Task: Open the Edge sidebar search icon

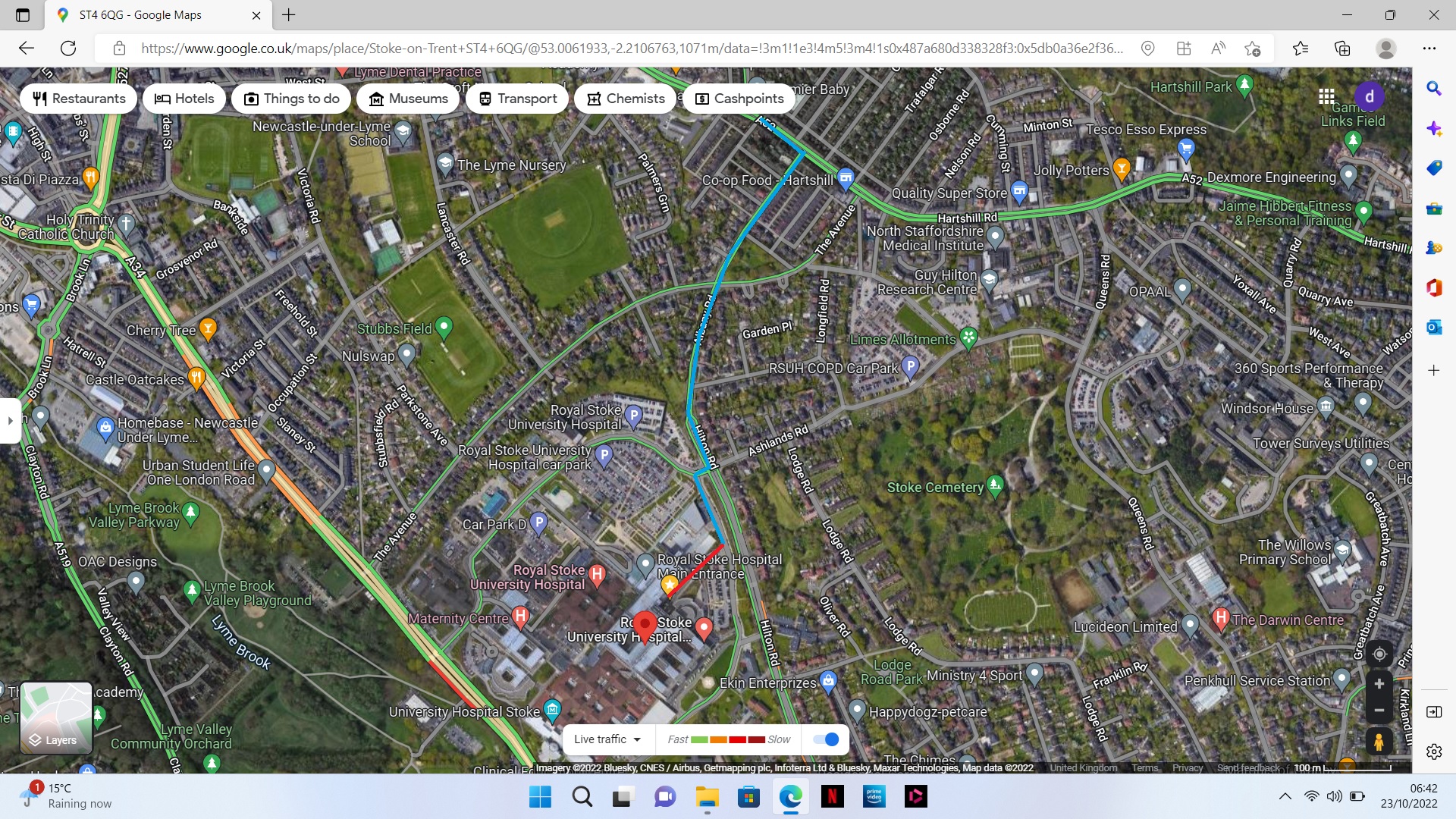Action: (x=1433, y=88)
